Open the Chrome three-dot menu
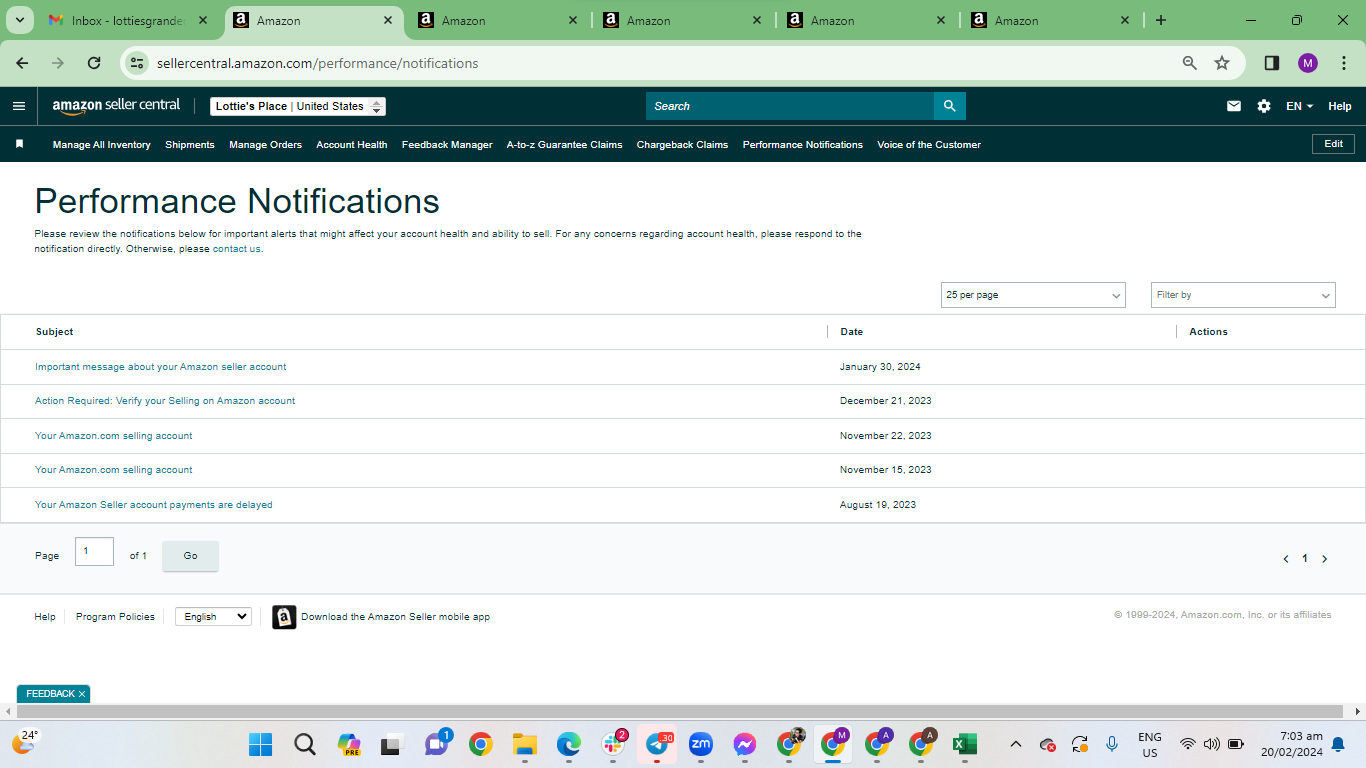 [x=1344, y=63]
